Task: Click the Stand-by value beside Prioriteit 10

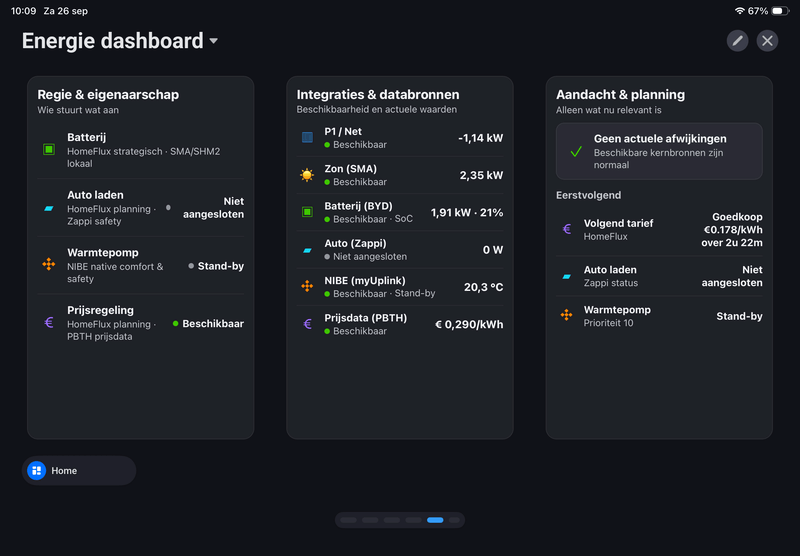Action: pos(739,316)
